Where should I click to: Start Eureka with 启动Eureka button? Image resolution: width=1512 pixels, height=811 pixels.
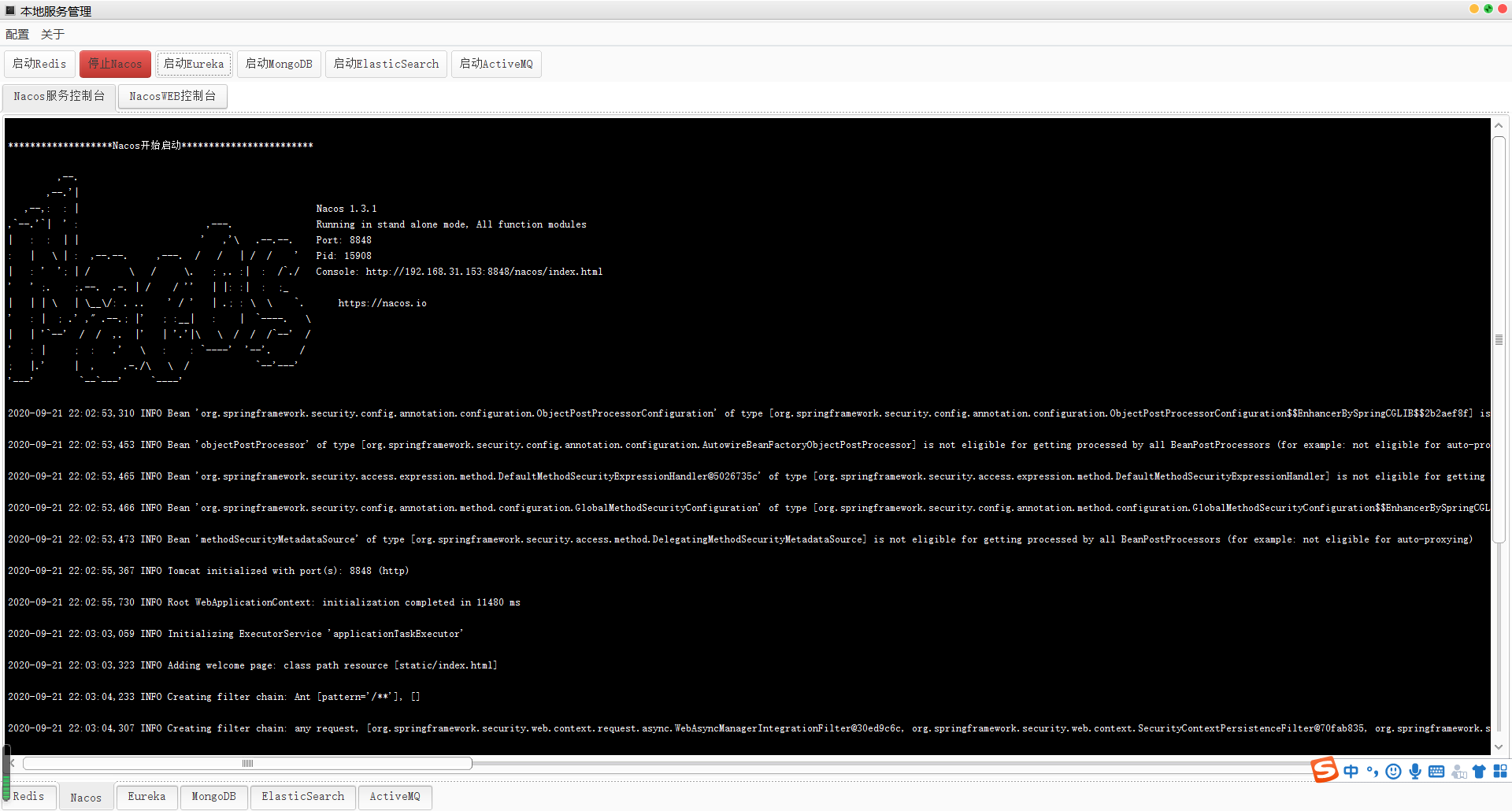click(194, 64)
